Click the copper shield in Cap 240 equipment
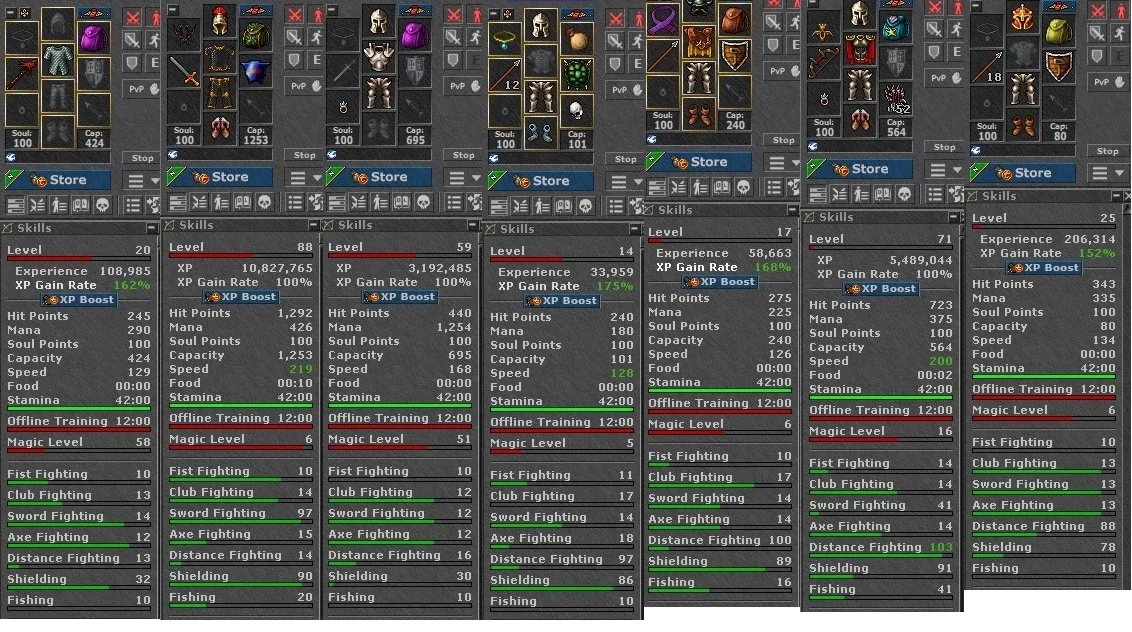 pyautogui.click(x=733, y=56)
